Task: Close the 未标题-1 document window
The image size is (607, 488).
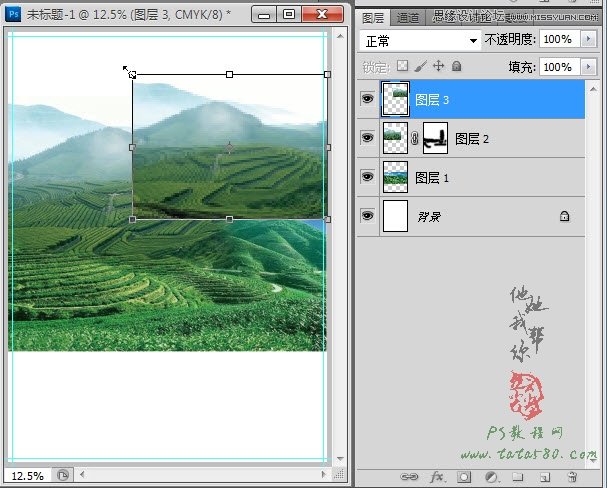Action: [x=322, y=15]
